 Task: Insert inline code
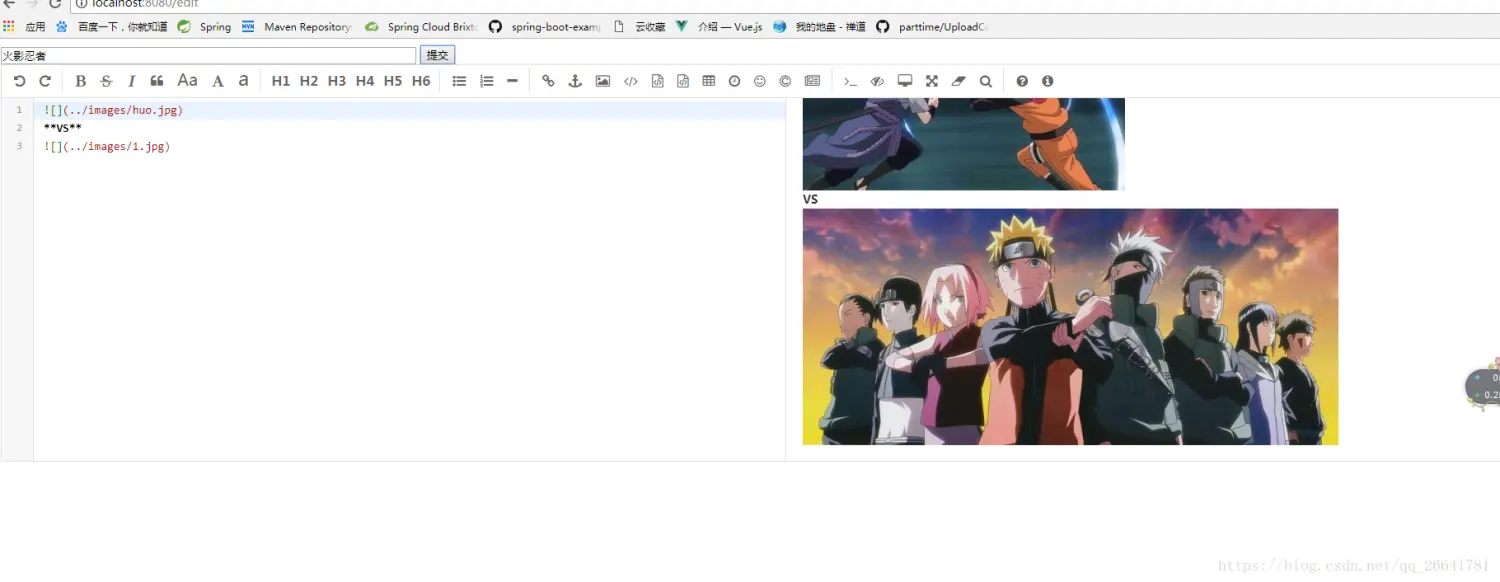(x=631, y=81)
